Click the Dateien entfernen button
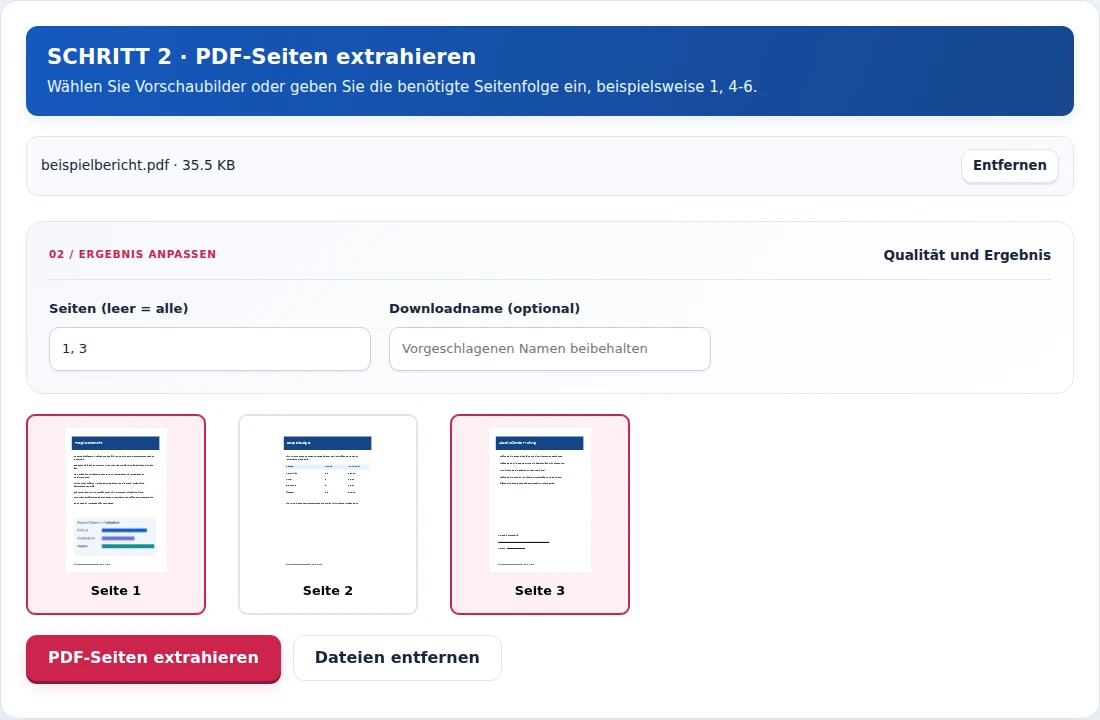Viewport: 1100px width, 720px height. pyautogui.click(x=397, y=658)
